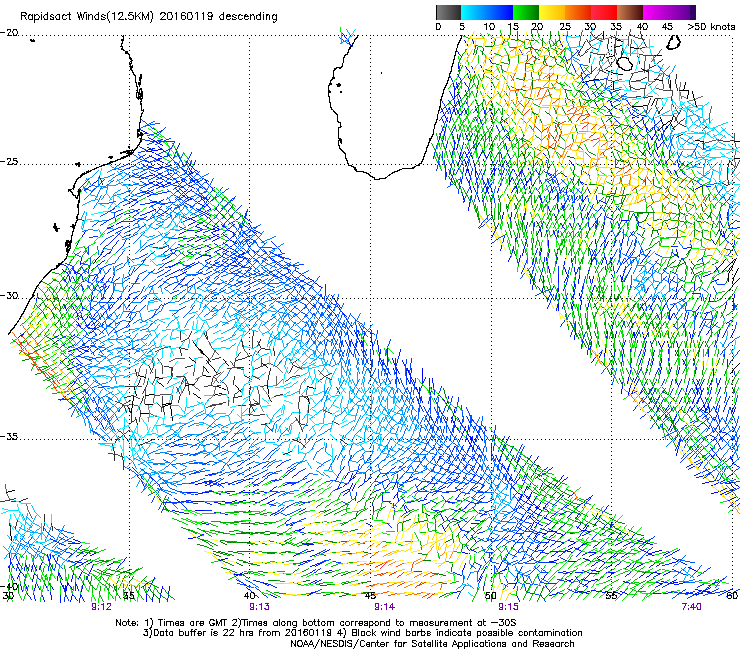Image resolution: width=740 pixels, height=650 pixels.
Task: Click the '20' label under the color scale
Action: point(537,27)
